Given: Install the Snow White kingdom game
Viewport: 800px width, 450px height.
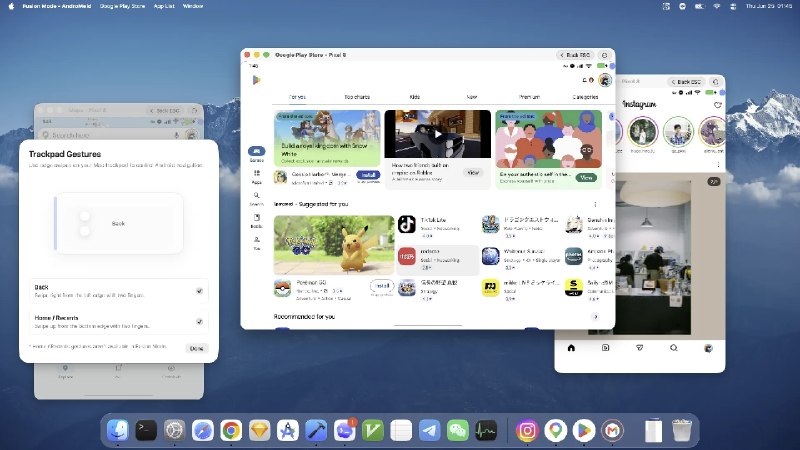Looking at the screenshot, I should coord(368,175).
